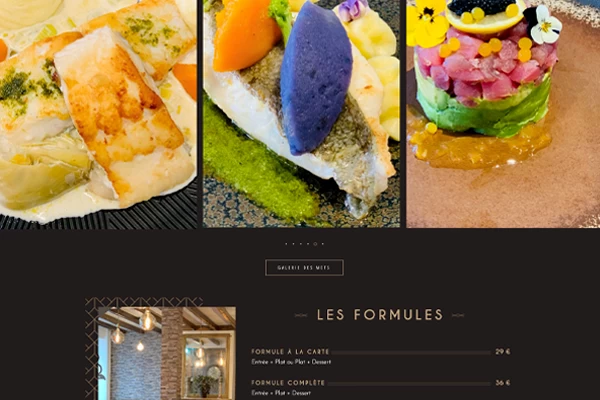Open the restaurant interior photo
This screenshot has height=400, width=600.
click(167, 353)
